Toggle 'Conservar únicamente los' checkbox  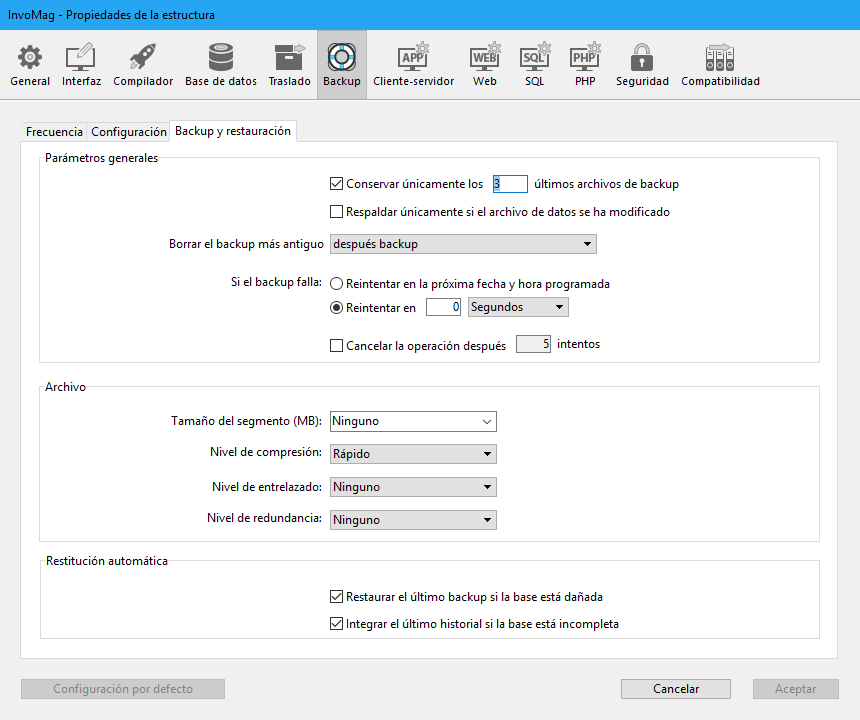pos(337,184)
